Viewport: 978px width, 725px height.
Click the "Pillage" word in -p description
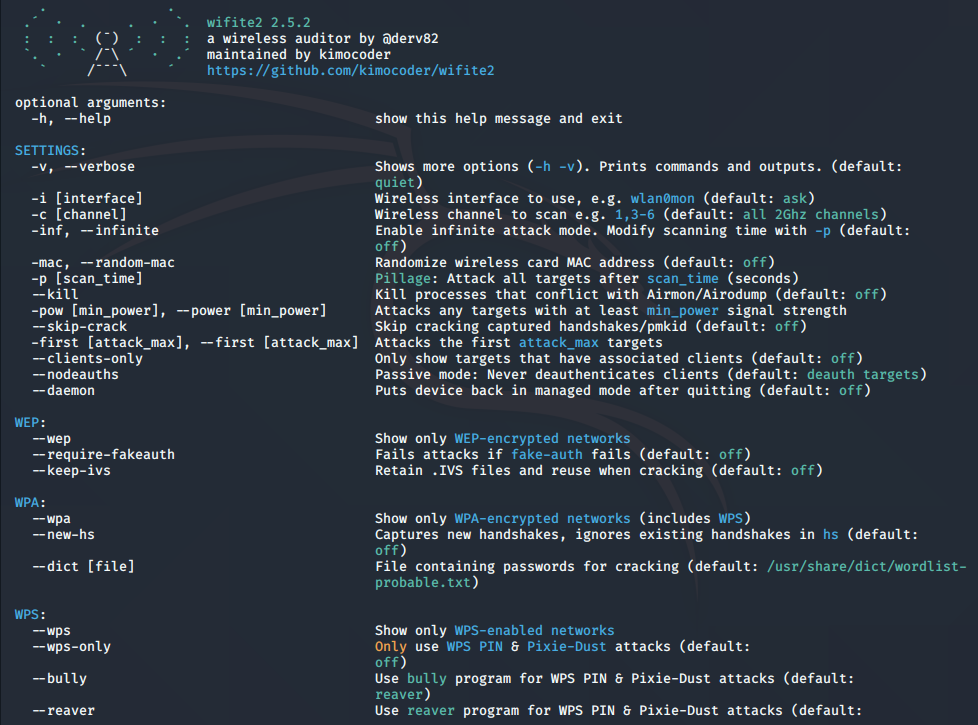403,279
